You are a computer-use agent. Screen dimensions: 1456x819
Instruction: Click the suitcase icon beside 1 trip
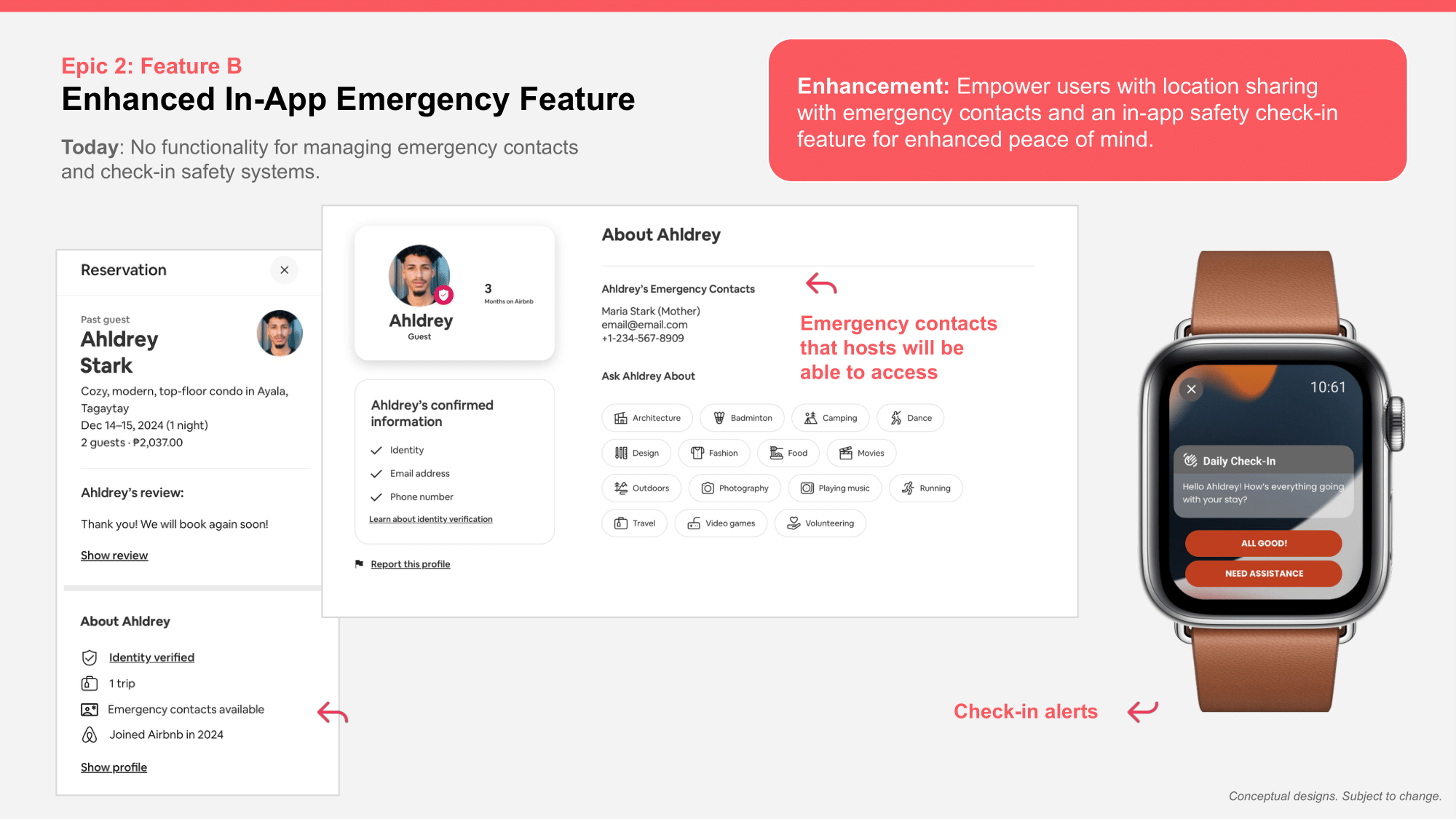tap(90, 684)
